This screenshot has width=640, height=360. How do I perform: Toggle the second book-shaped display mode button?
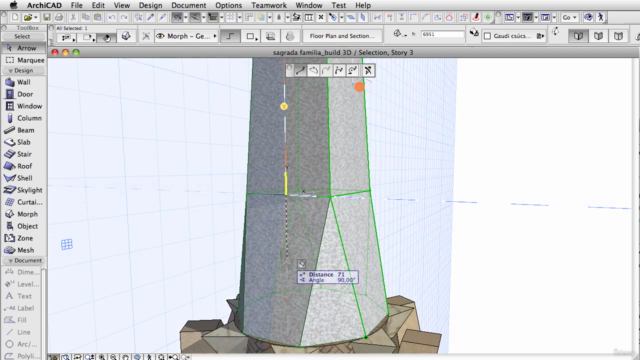point(598,36)
